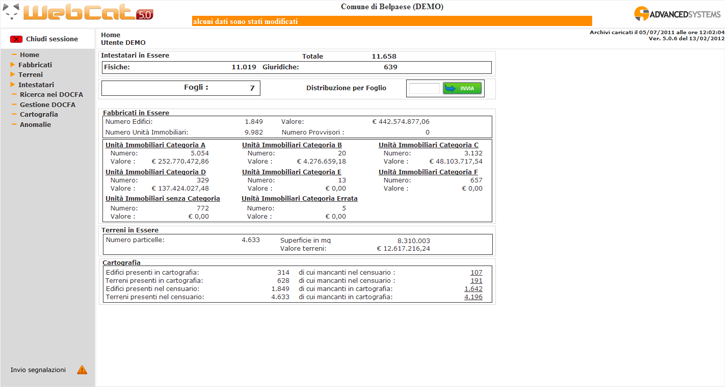Image resolution: width=725 pixels, height=387 pixels.
Task: Click the green INVIA button
Action: click(462, 88)
